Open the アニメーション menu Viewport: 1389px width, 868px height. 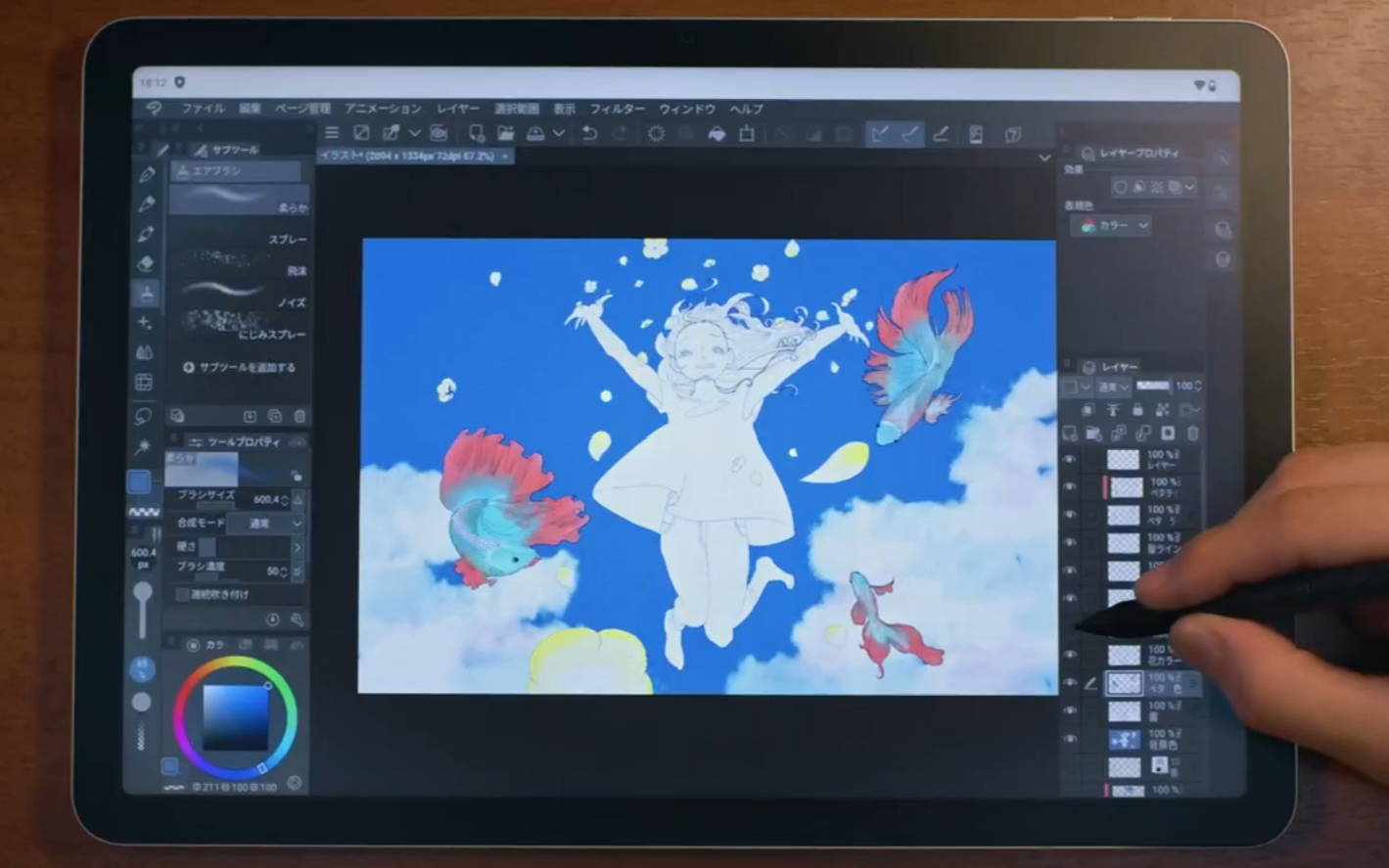(383, 109)
